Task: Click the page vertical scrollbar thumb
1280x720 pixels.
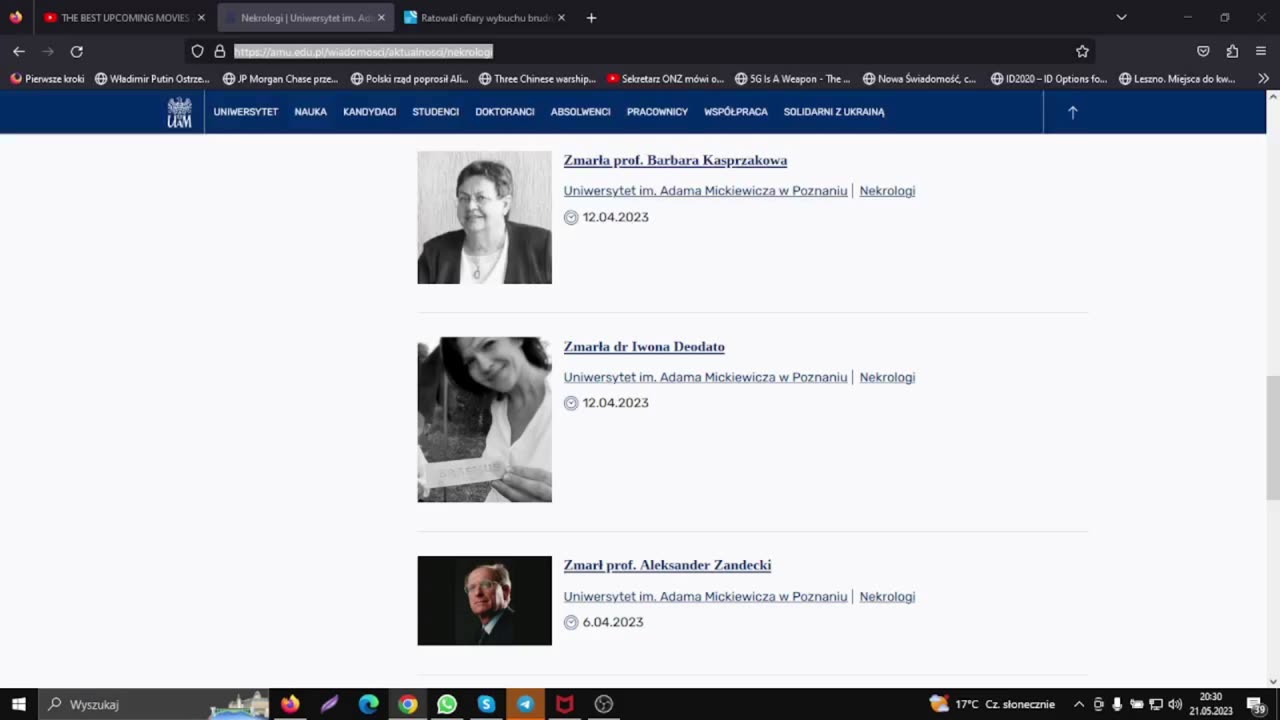Action: pyautogui.click(x=1273, y=437)
